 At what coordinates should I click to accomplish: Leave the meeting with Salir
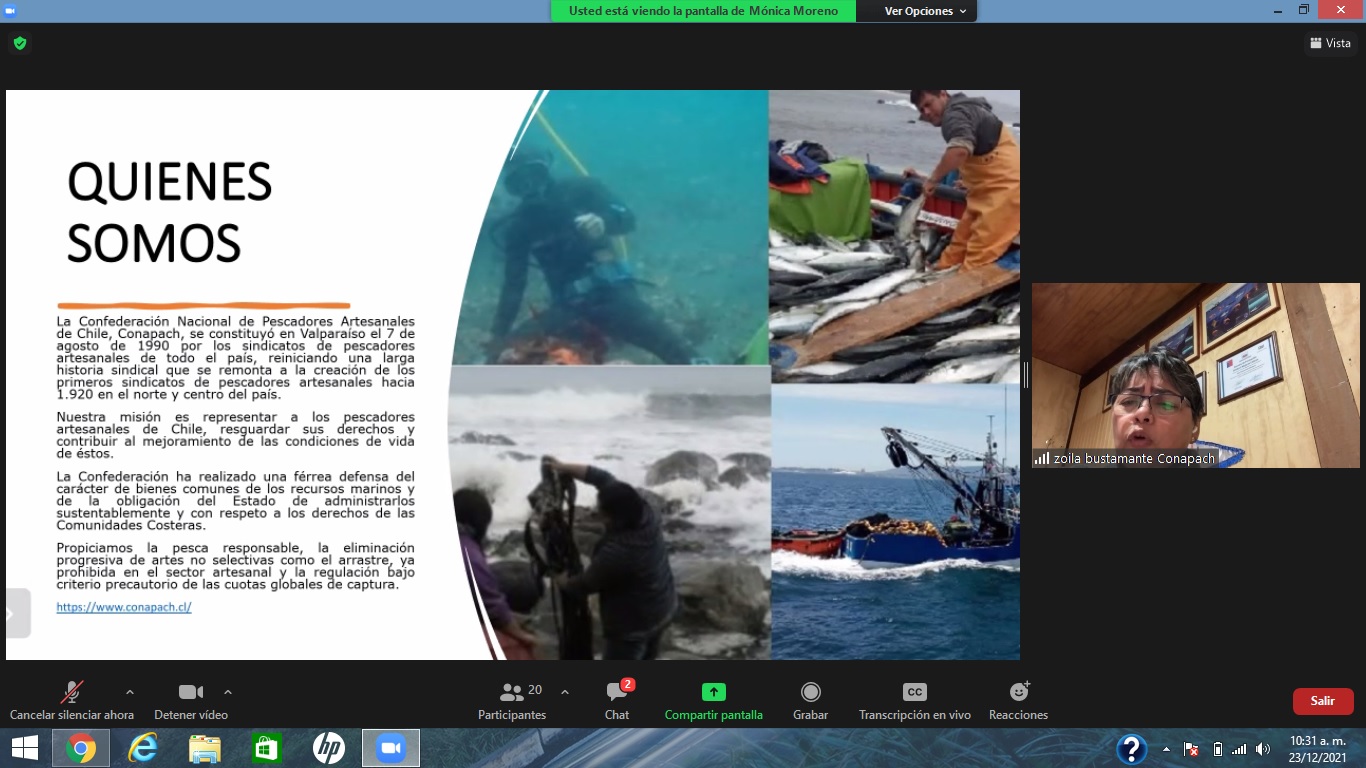point(1323,701)
